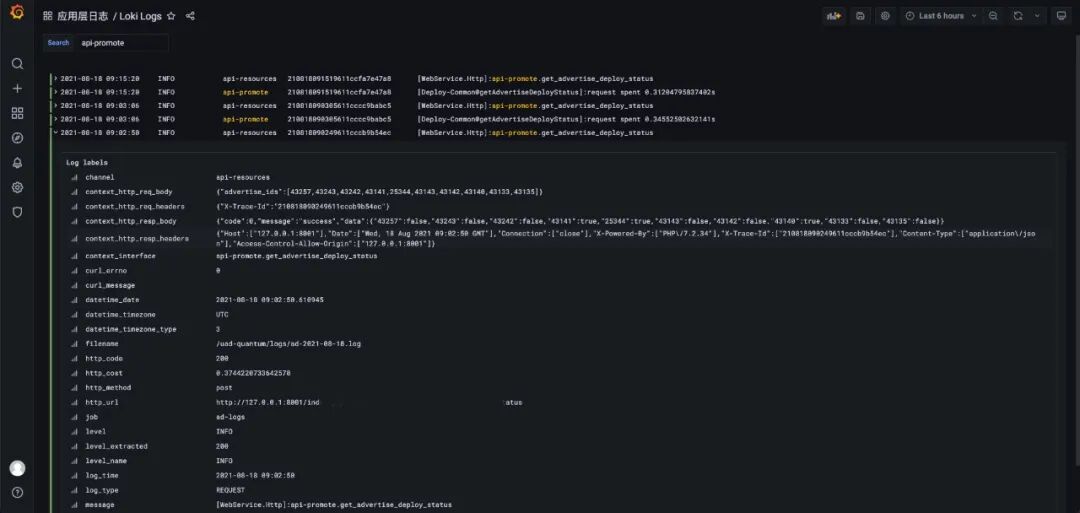Open the Create plus icon in sidebar

[17, 88]
